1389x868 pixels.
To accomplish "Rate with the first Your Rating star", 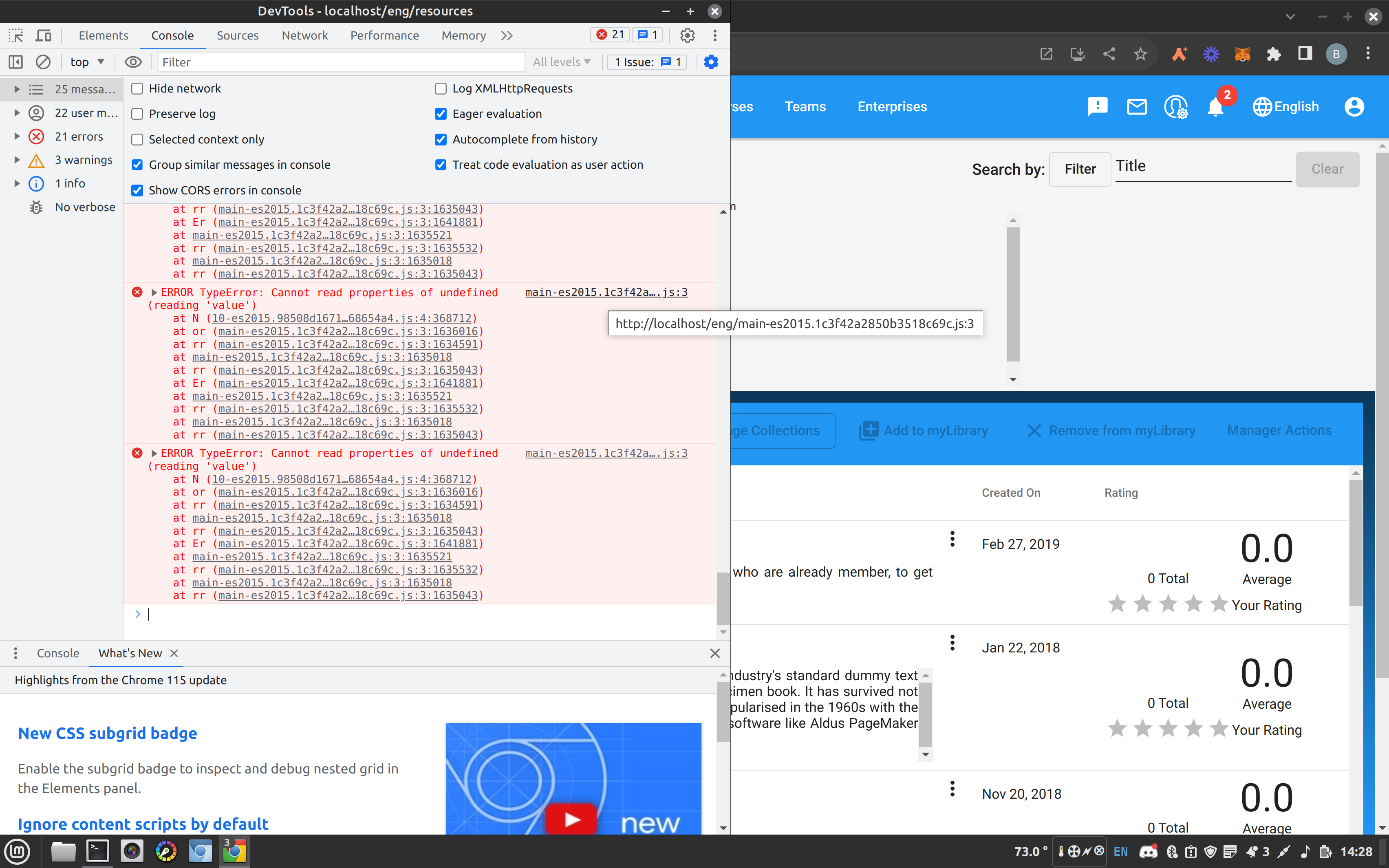I will (x=1117, y=604).
